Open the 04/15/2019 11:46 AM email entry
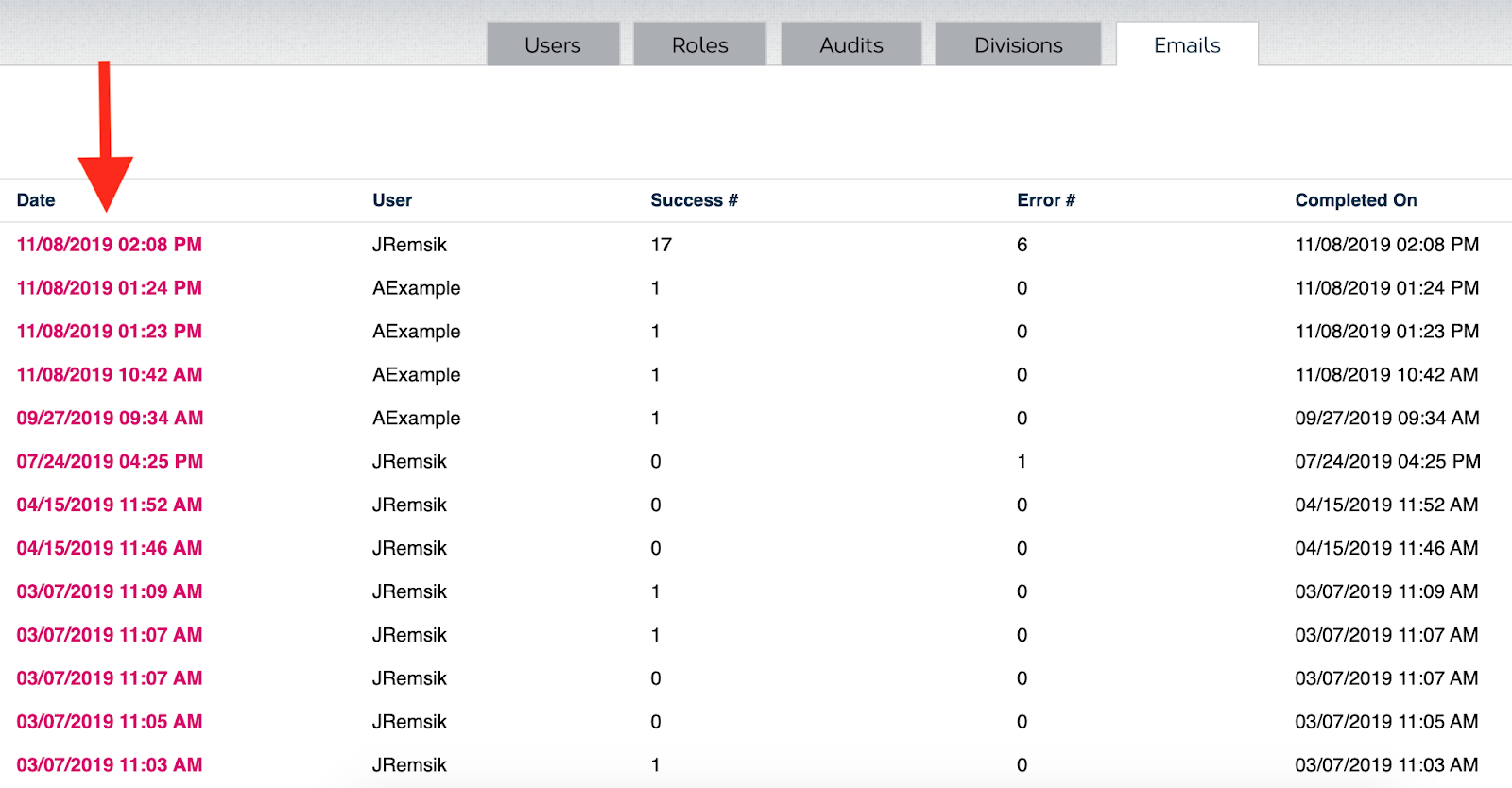The height and width of the screenshot is (788, 1512). [x=110, y=549]
